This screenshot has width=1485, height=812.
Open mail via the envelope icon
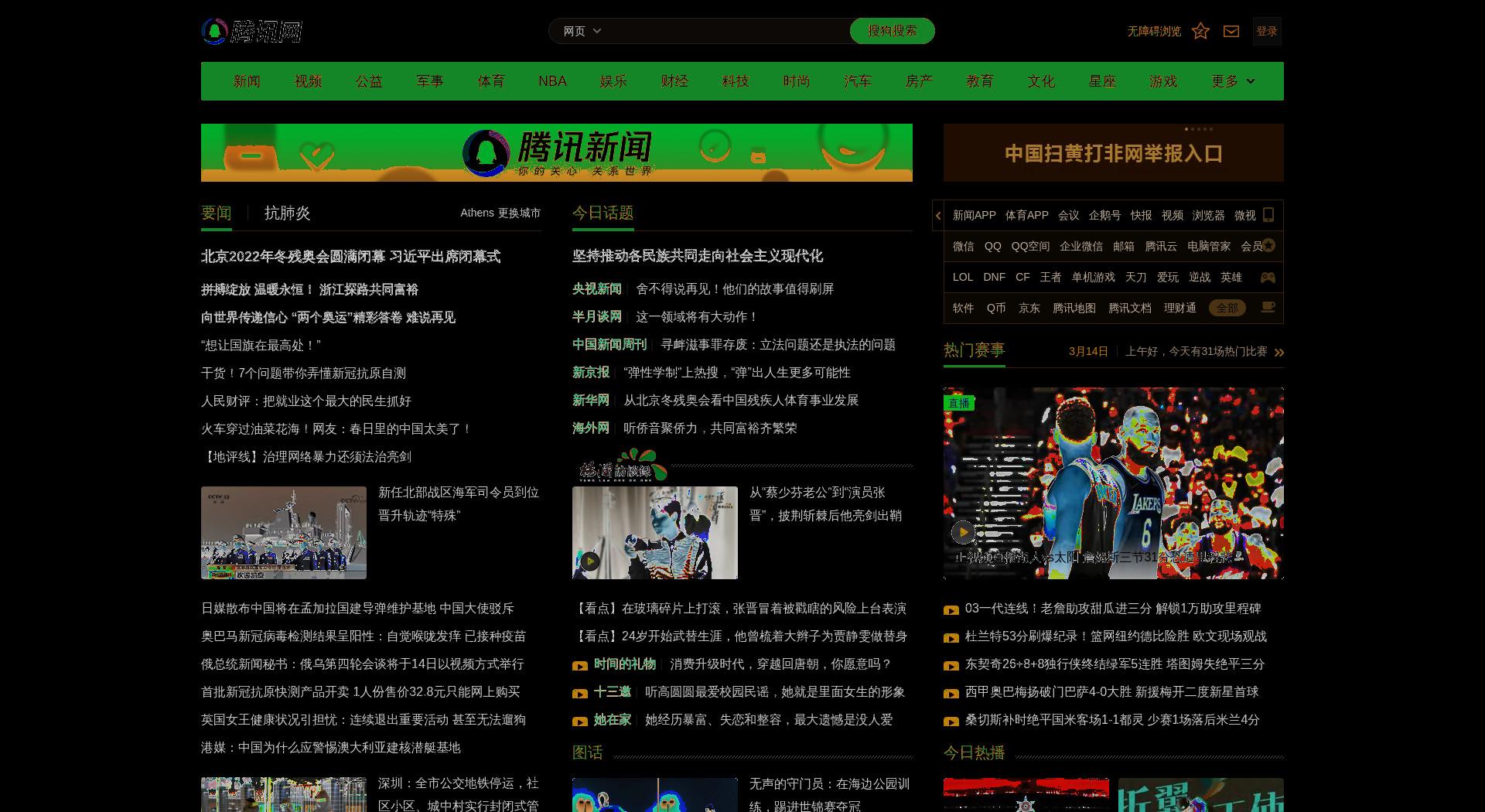click(x=1231, y=31)
